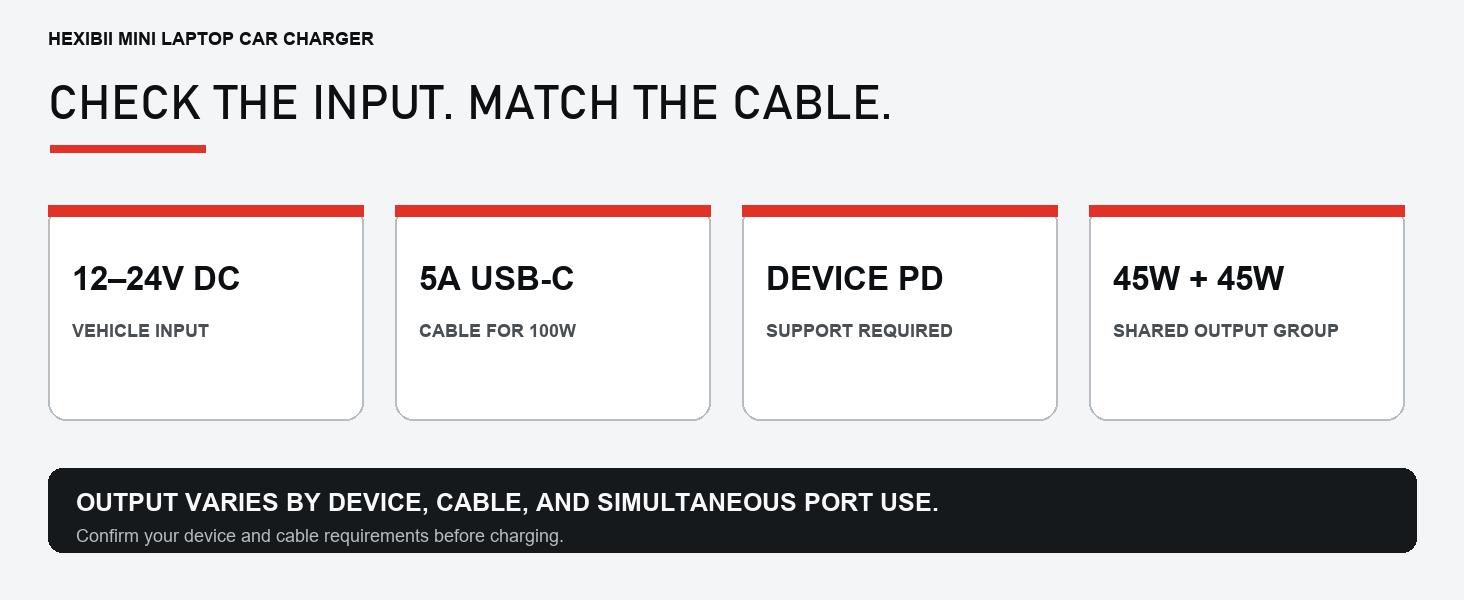Click the 5A USB-C heading
Image resolution: width=1464 pixels, height=600 pixels.
click(496, 278)
